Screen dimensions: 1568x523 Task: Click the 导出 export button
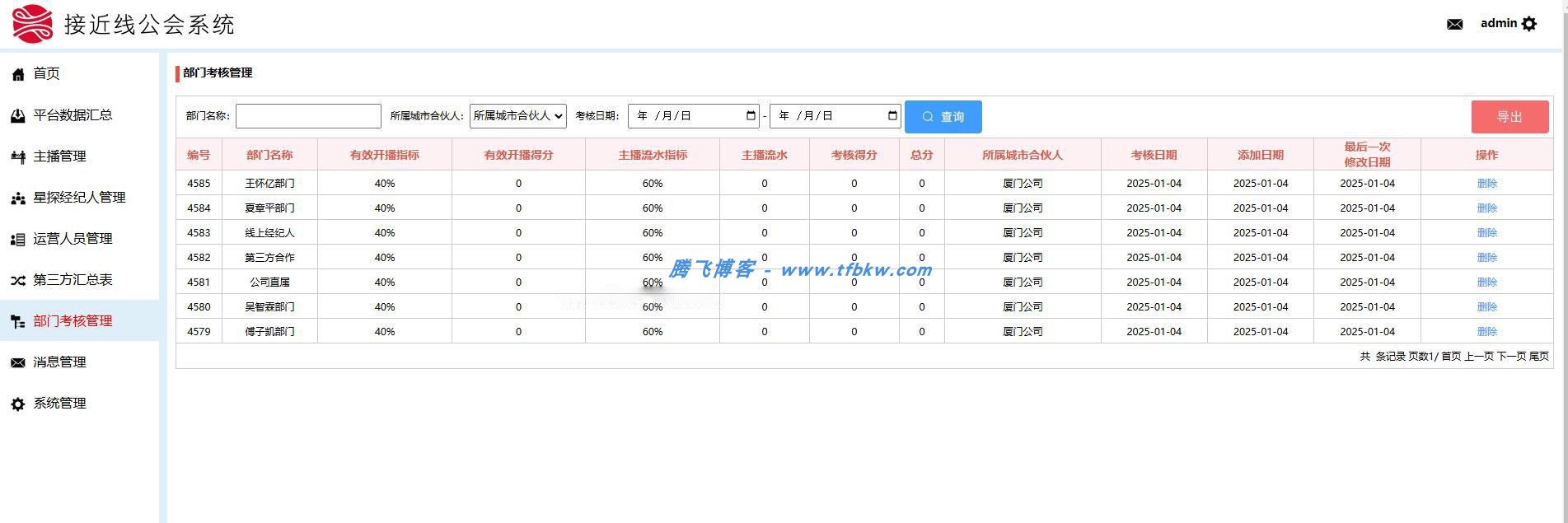(1510, 117)
